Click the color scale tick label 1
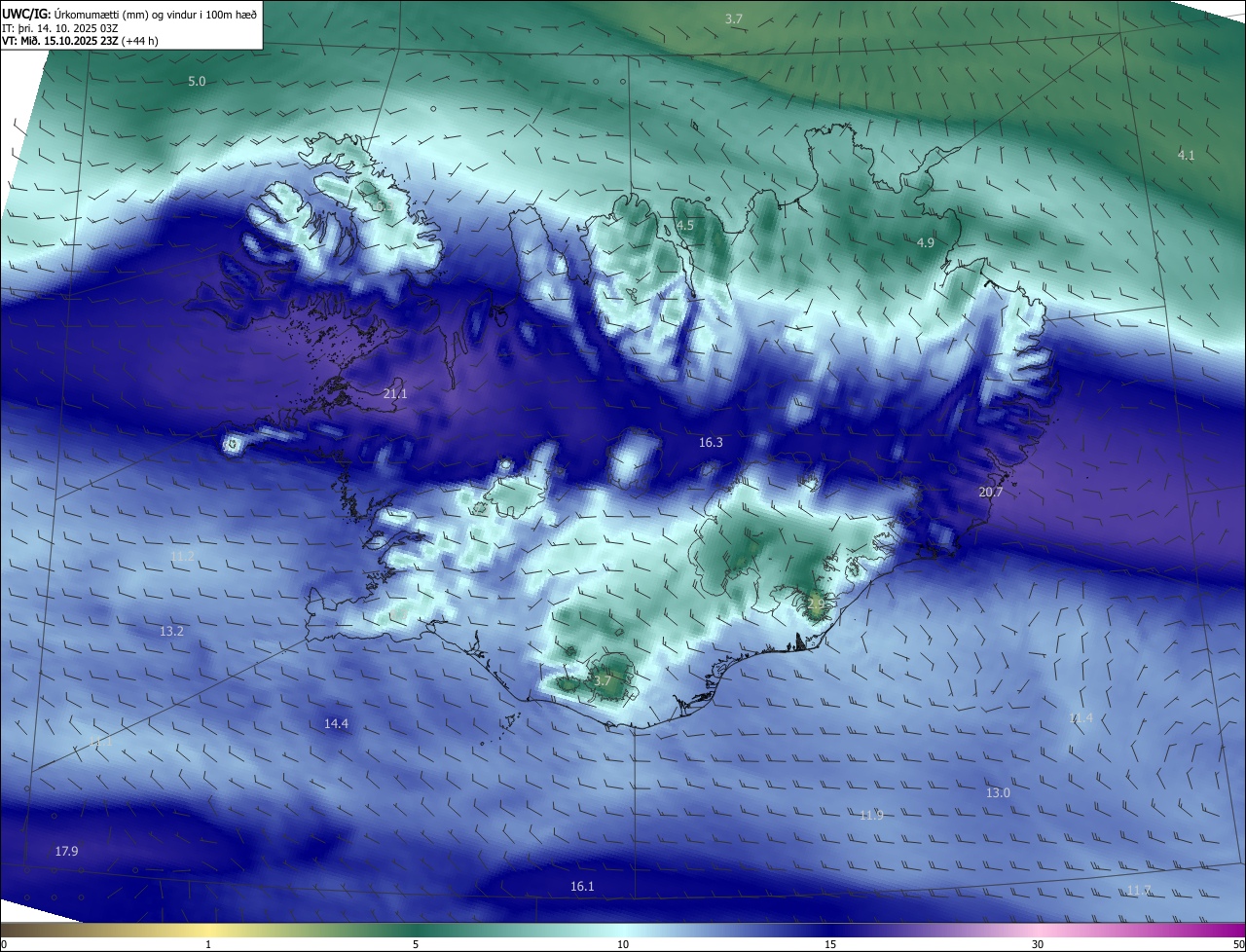The width and height of the screenshot is (1246, 952). (208, 944)
